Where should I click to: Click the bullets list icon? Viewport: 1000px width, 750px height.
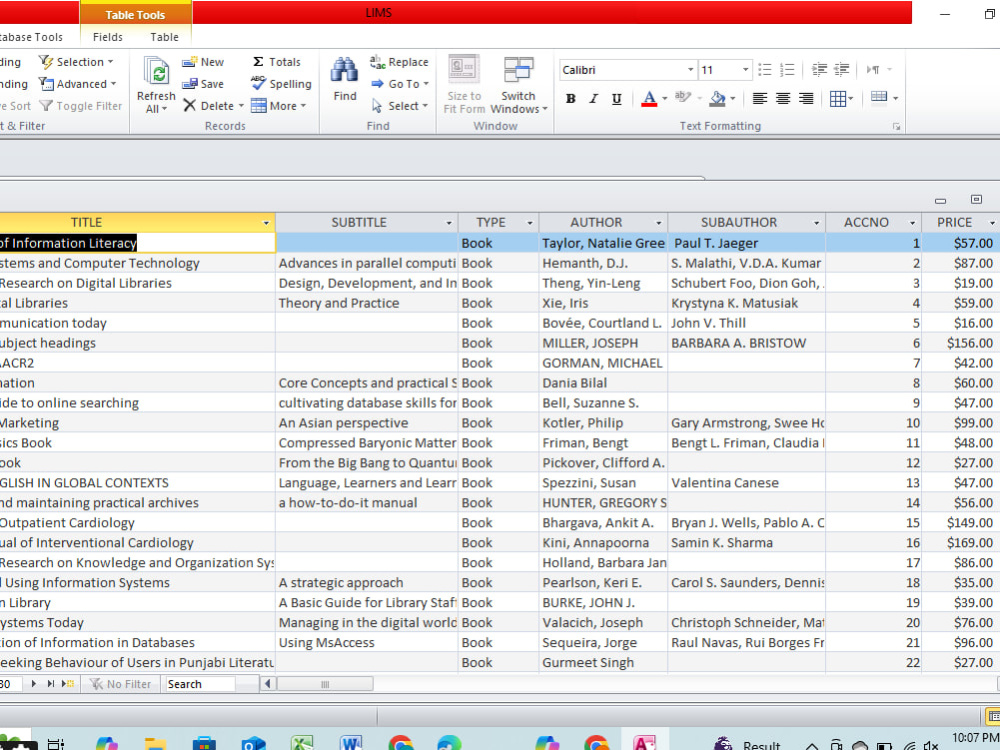[765, 70]
